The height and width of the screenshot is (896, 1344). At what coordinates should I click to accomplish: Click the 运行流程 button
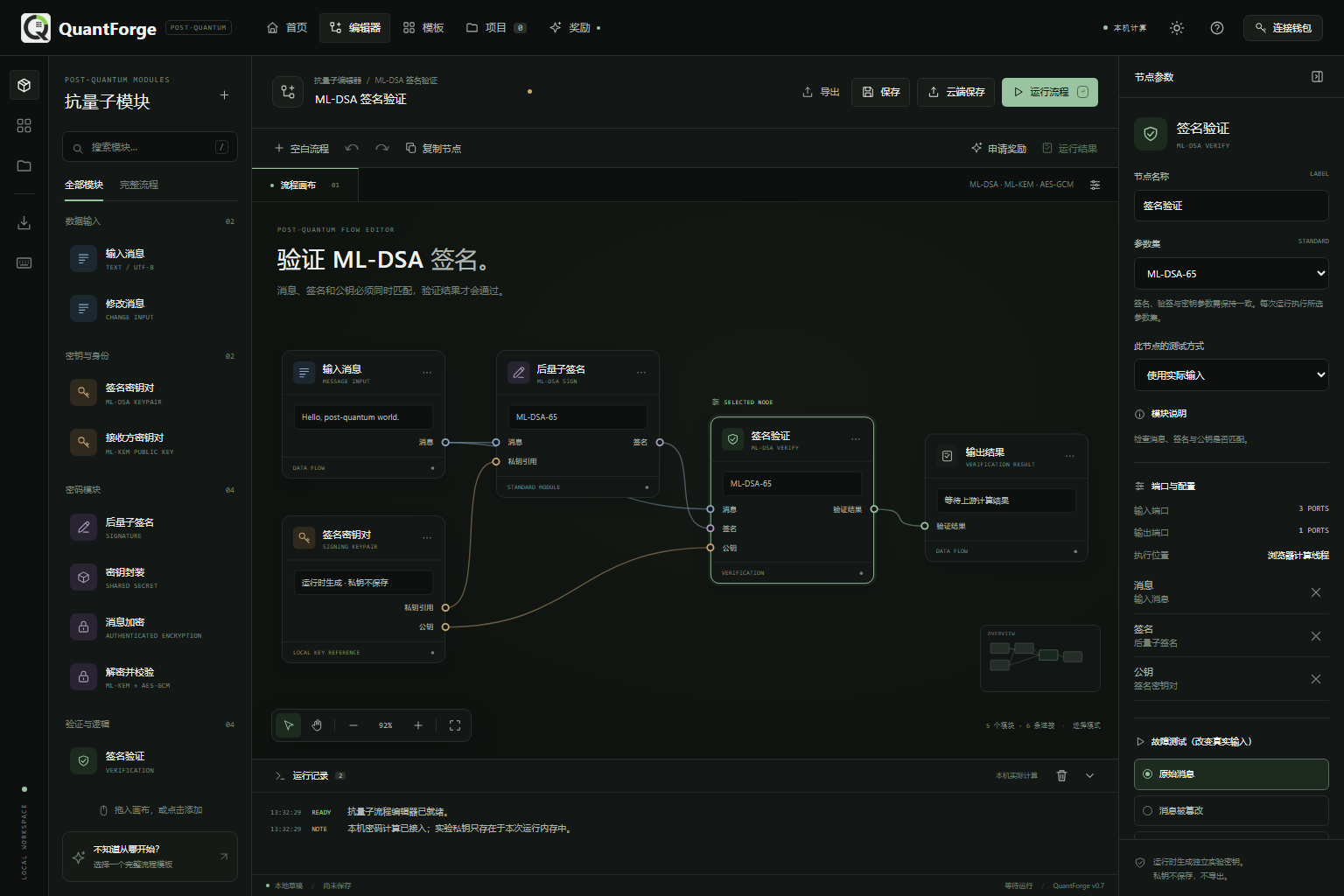point(1050,92)
